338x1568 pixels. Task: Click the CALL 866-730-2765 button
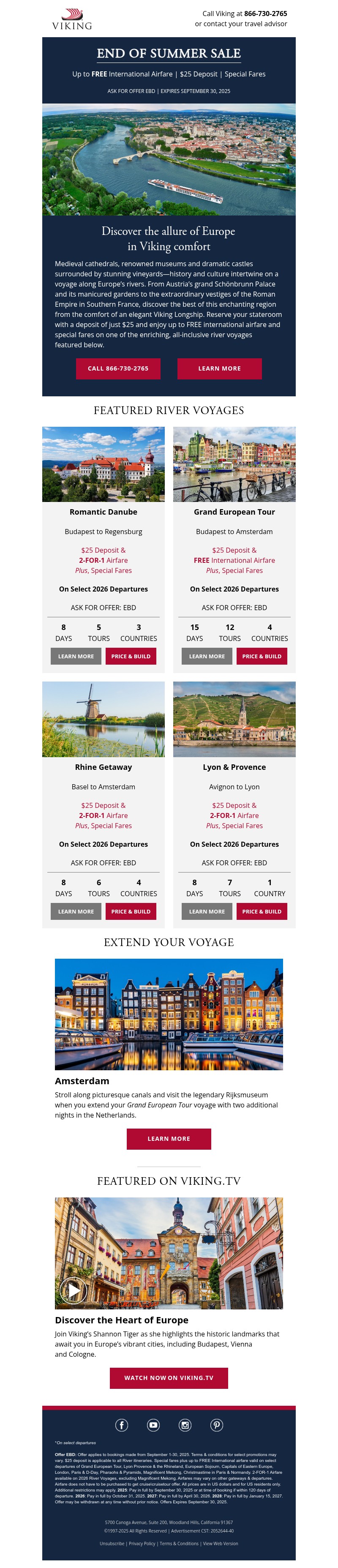(118, 368)
